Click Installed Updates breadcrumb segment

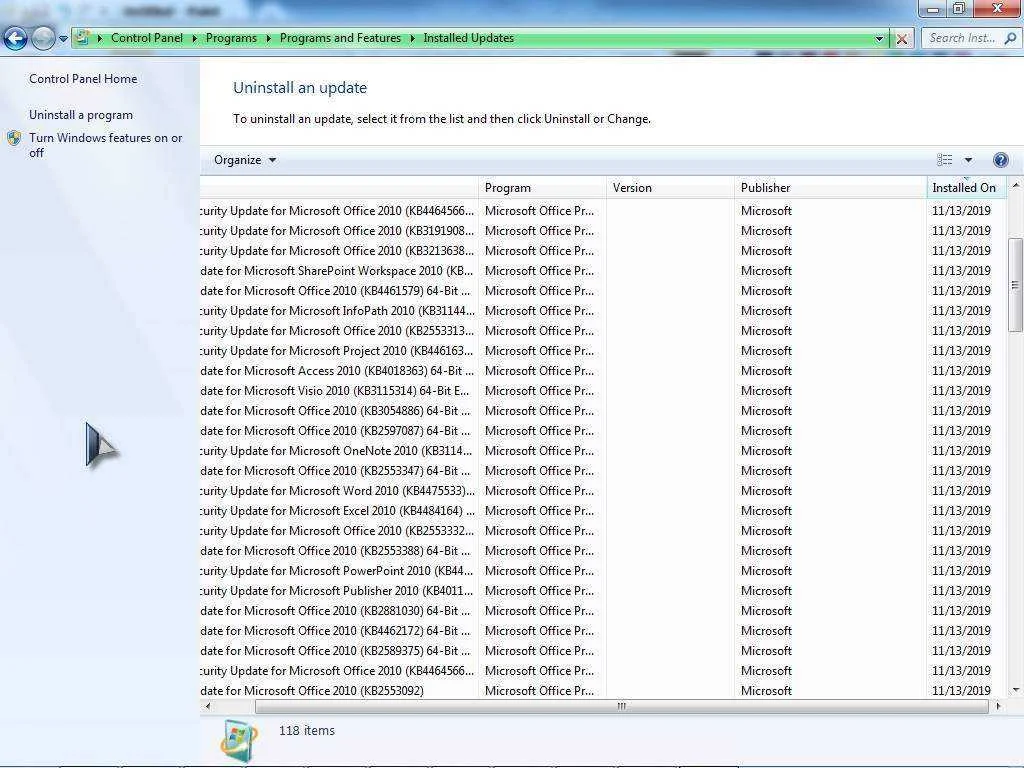tap(468, 38)
